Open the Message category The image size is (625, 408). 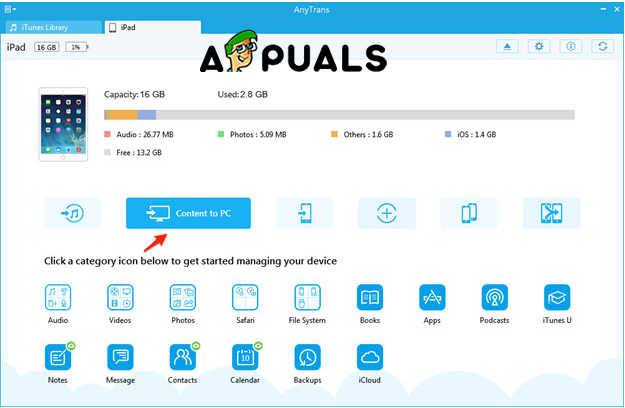pyautogui.click(x=120, y=357)
